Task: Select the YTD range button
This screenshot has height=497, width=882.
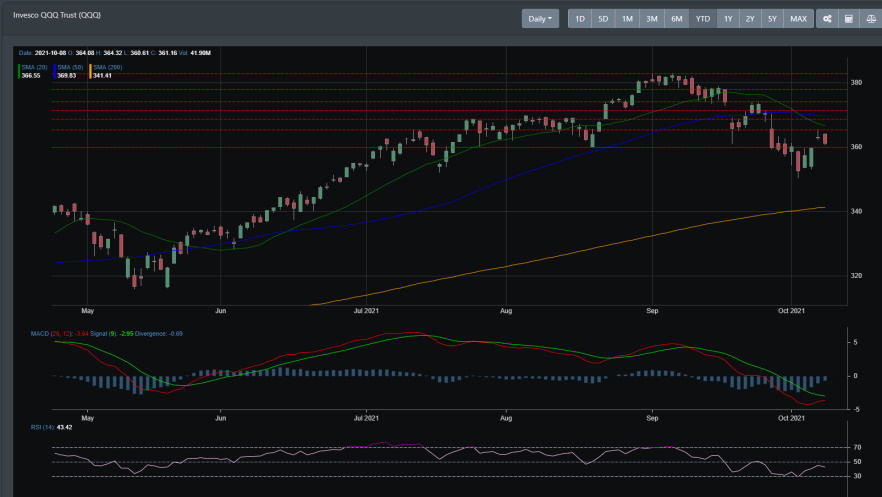Action: pyautogui.click(x=703, y=19)
